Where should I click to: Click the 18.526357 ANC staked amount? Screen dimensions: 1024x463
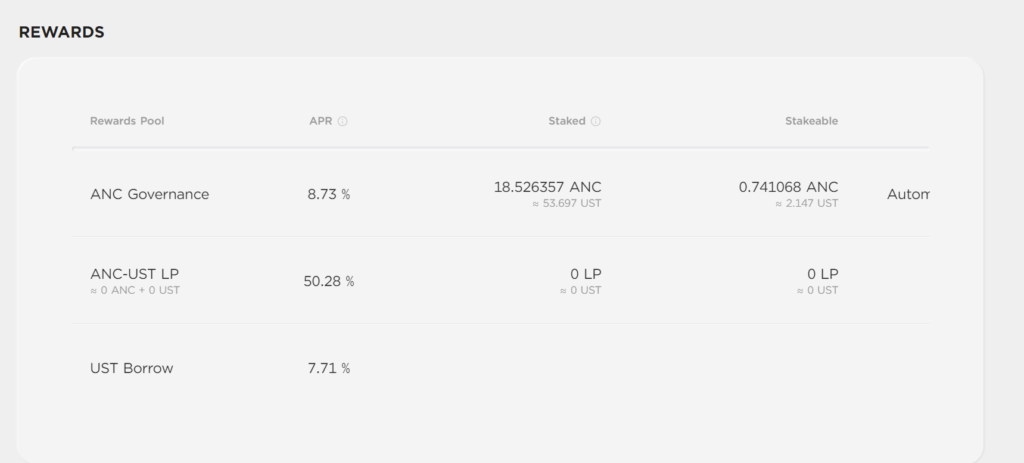tap(547, 187)
